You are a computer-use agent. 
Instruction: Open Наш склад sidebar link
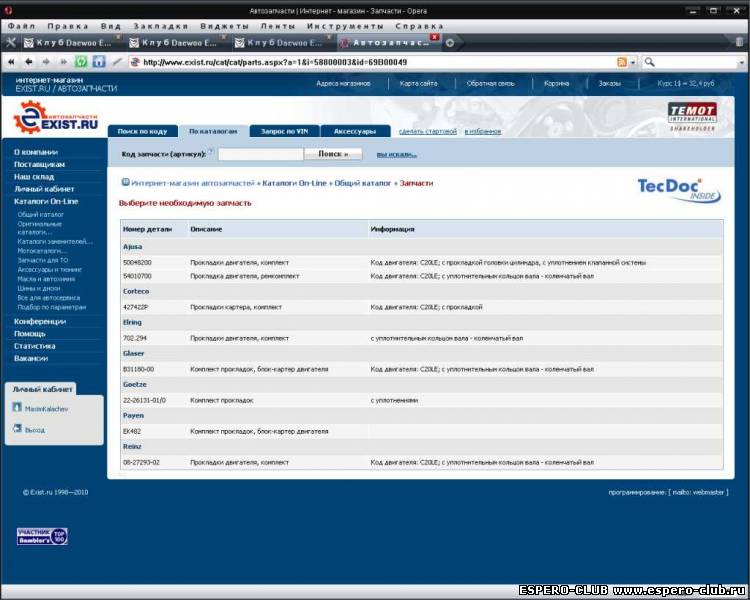coord(34,177)
